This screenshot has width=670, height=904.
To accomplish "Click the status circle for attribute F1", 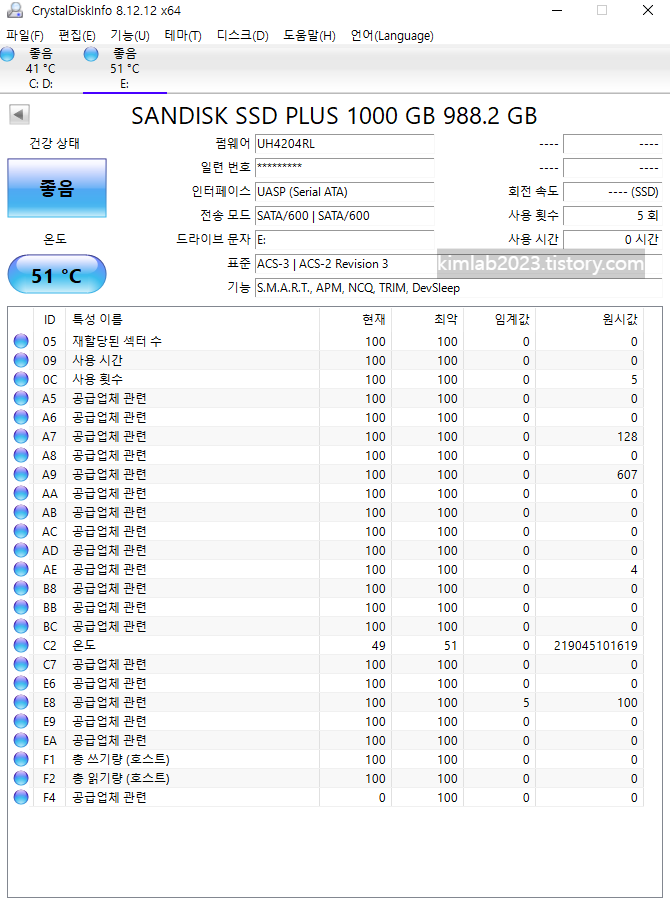I will pos(21,759).
